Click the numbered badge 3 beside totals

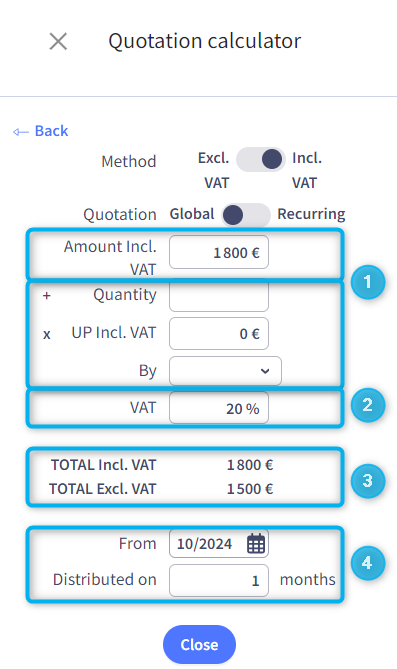click(368, 480)
